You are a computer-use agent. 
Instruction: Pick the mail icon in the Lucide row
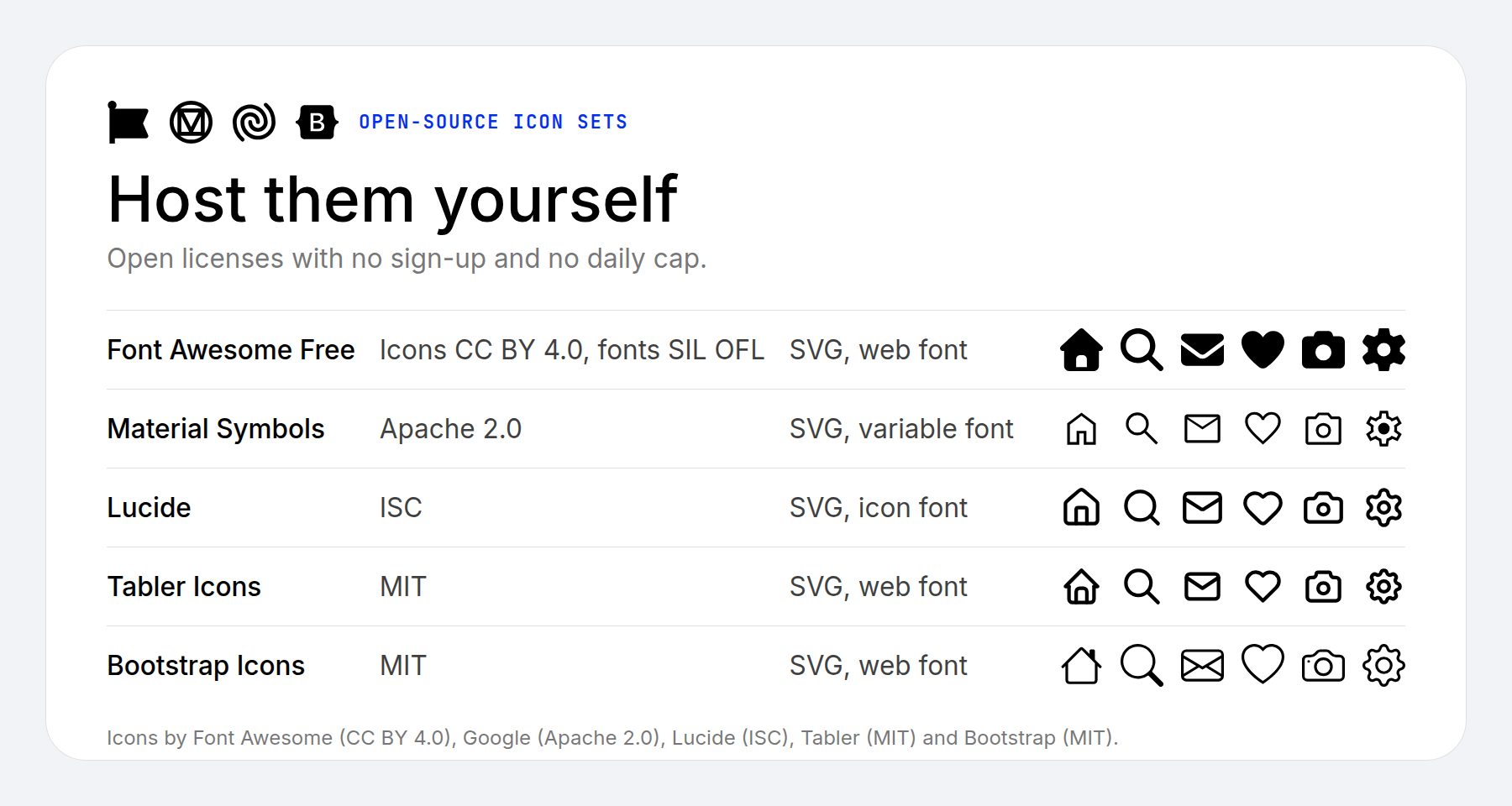[1203, 508]
